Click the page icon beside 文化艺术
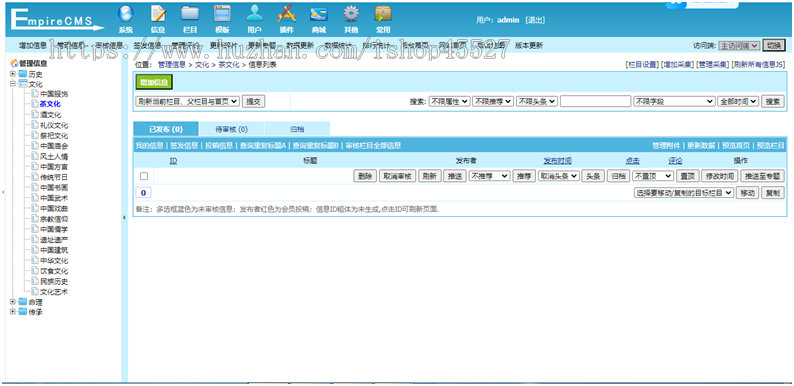The image size is (794, 386). coord(34,292)
